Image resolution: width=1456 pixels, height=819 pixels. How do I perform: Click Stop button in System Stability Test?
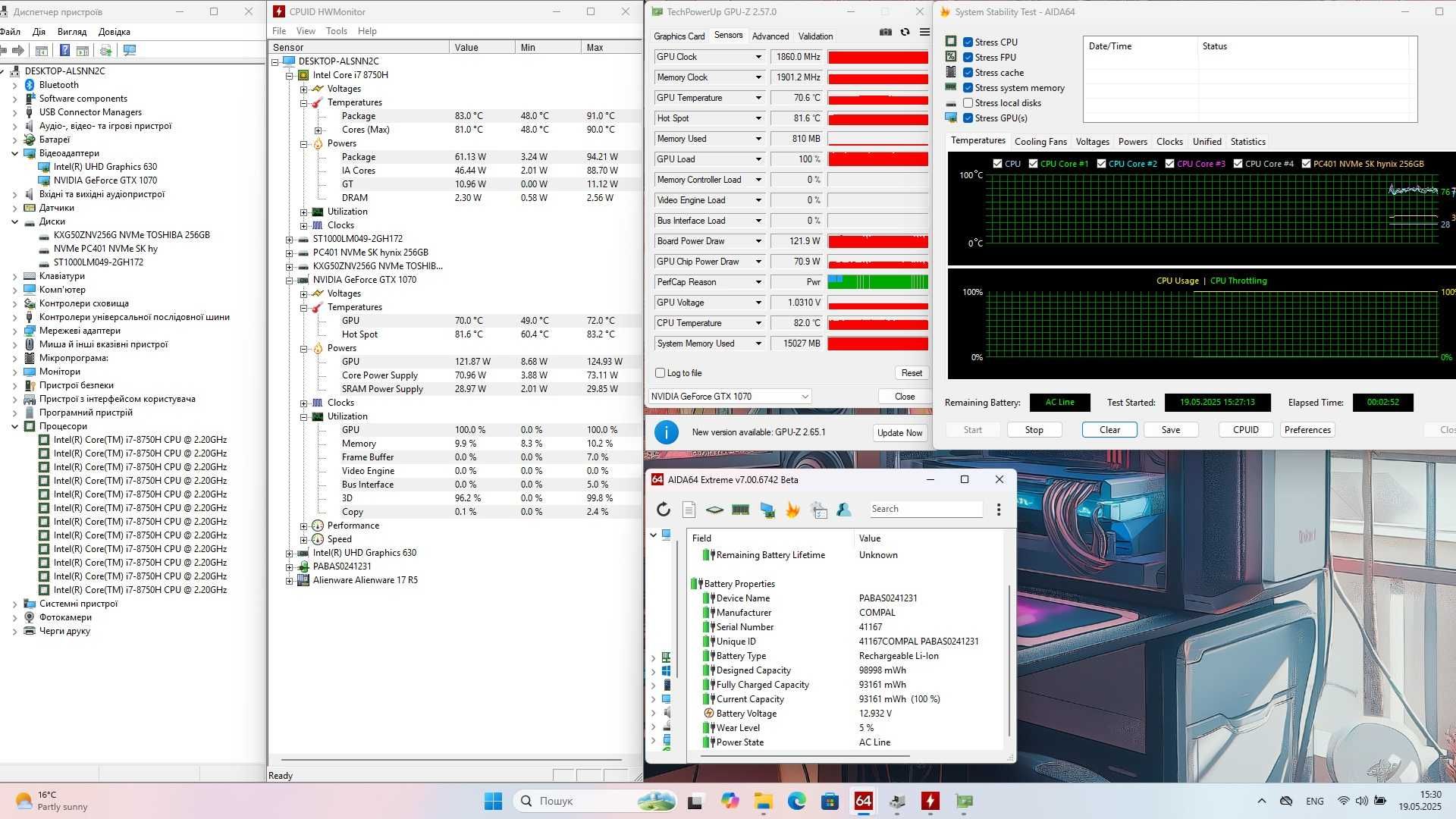1034,430
